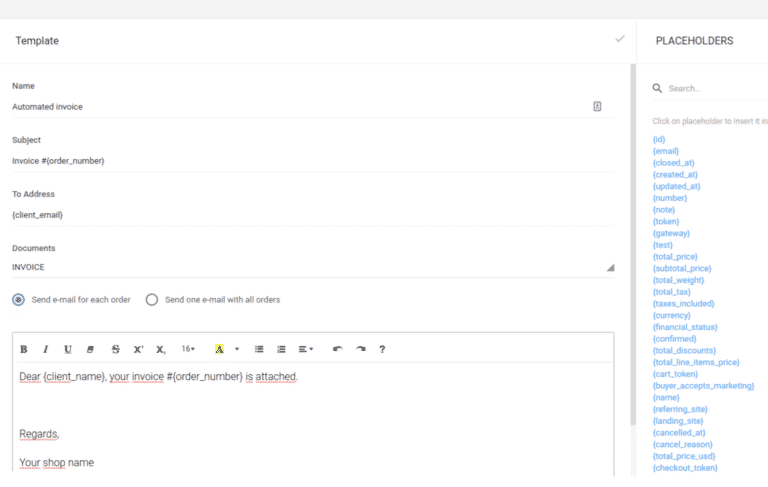Screen dimensions: 768x487
Task: Click the email body text area
Action: pos(313,419)
